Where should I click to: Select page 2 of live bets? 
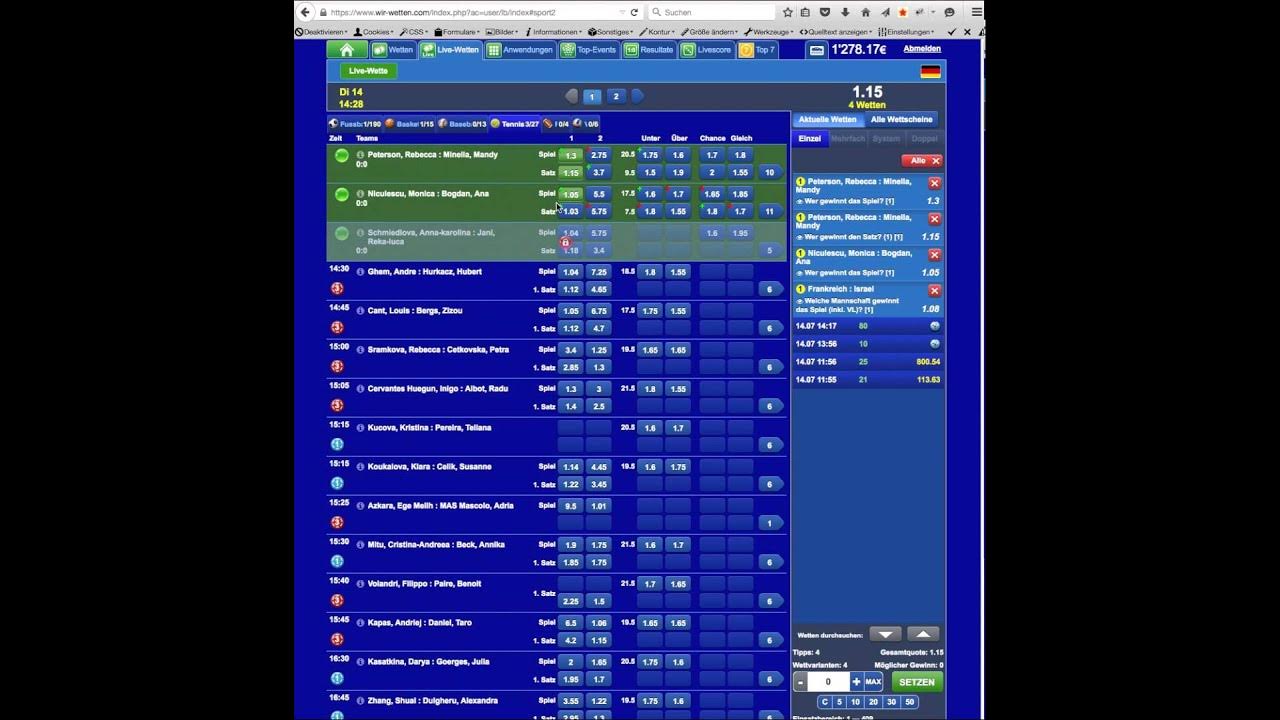pos(616,96)
